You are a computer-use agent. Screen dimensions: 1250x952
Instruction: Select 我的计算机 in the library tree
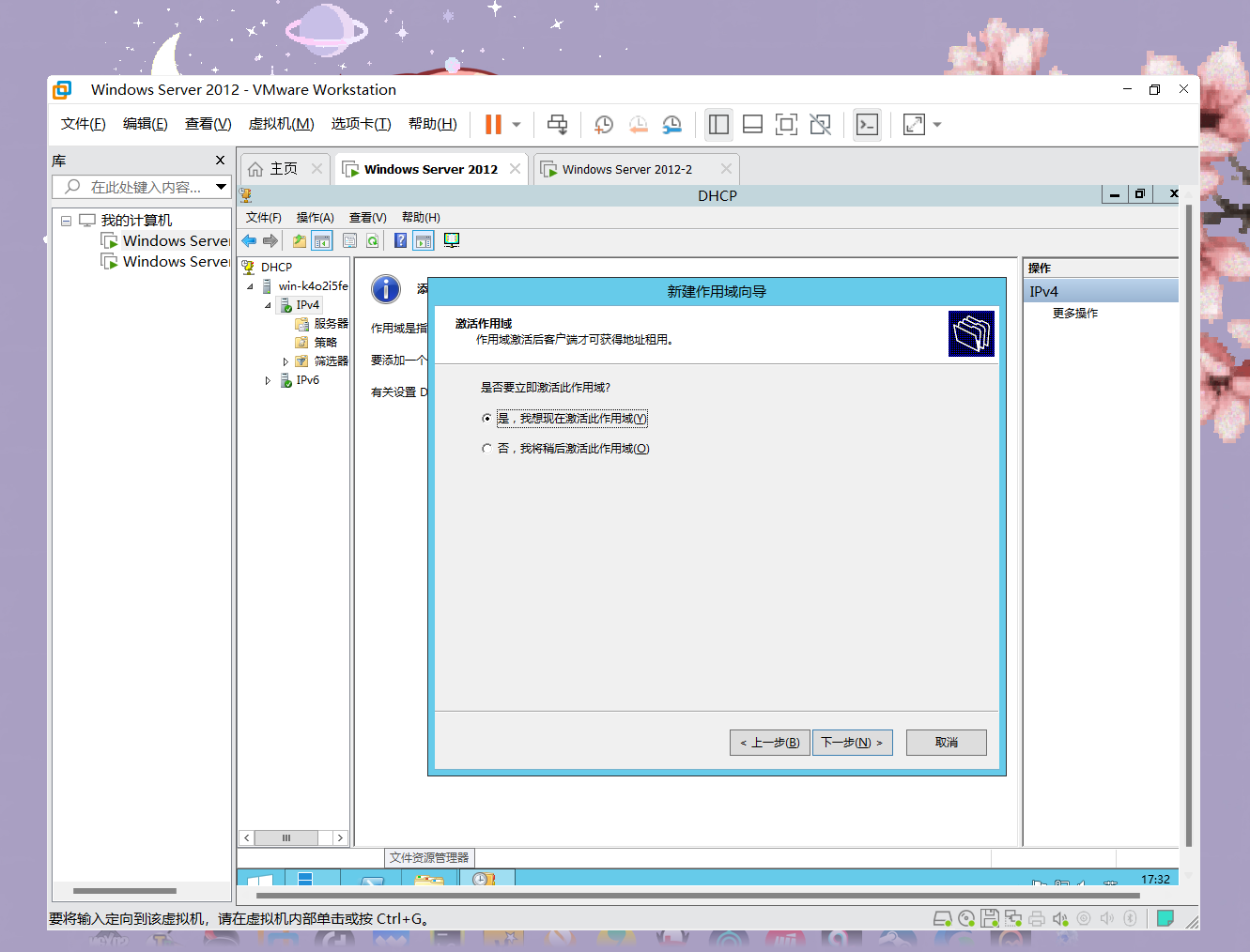tap(136, 221)
